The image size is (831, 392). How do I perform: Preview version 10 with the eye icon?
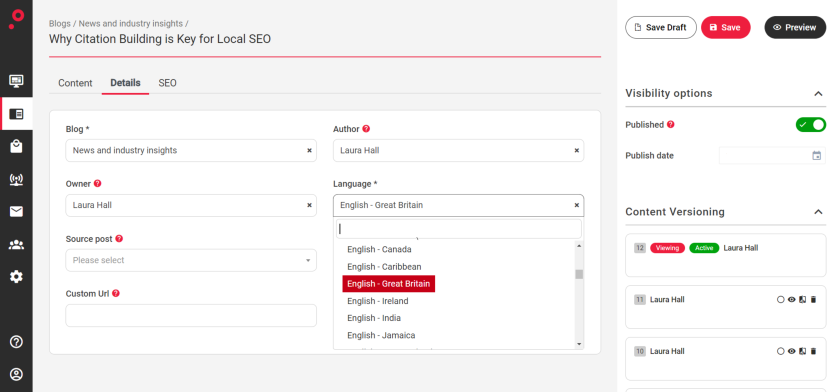point(792,351)
